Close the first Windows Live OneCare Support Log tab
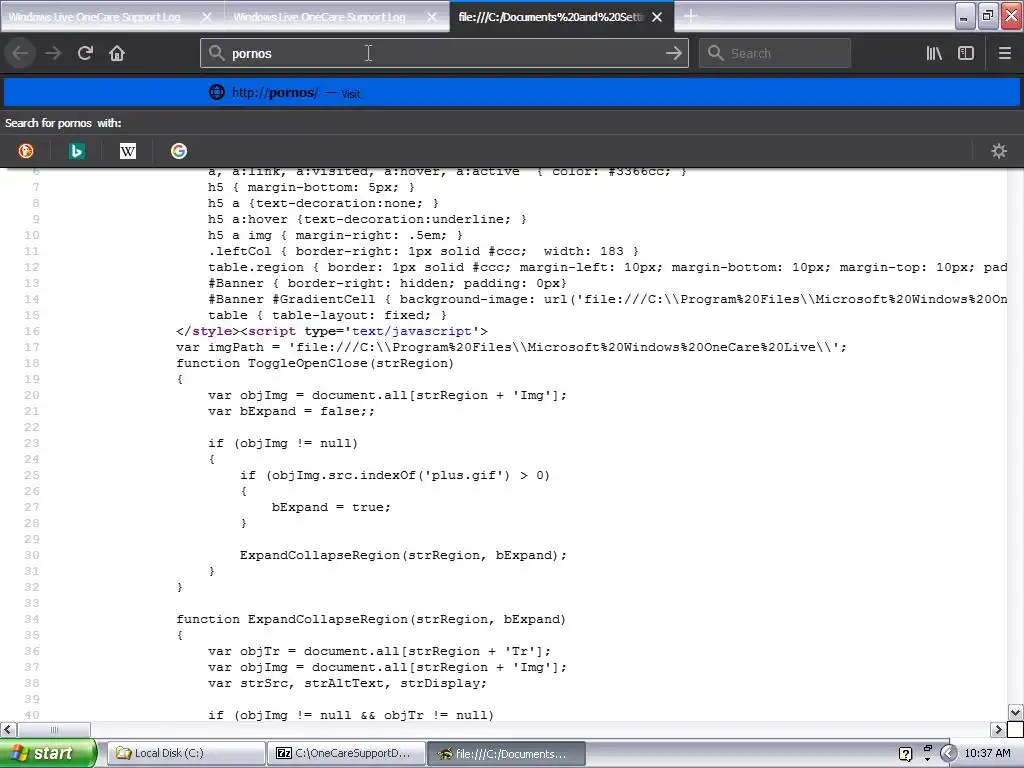The height and width of the screenshot is (768, 1024). click(x=206, y=17)
